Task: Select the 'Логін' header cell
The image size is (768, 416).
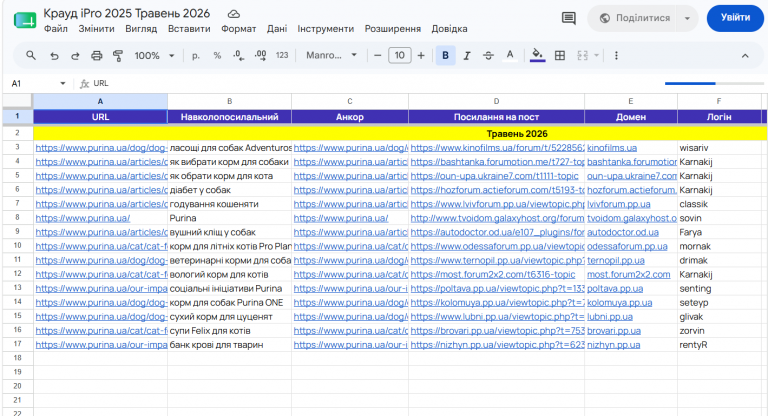Action: click(x=719, y=117)
